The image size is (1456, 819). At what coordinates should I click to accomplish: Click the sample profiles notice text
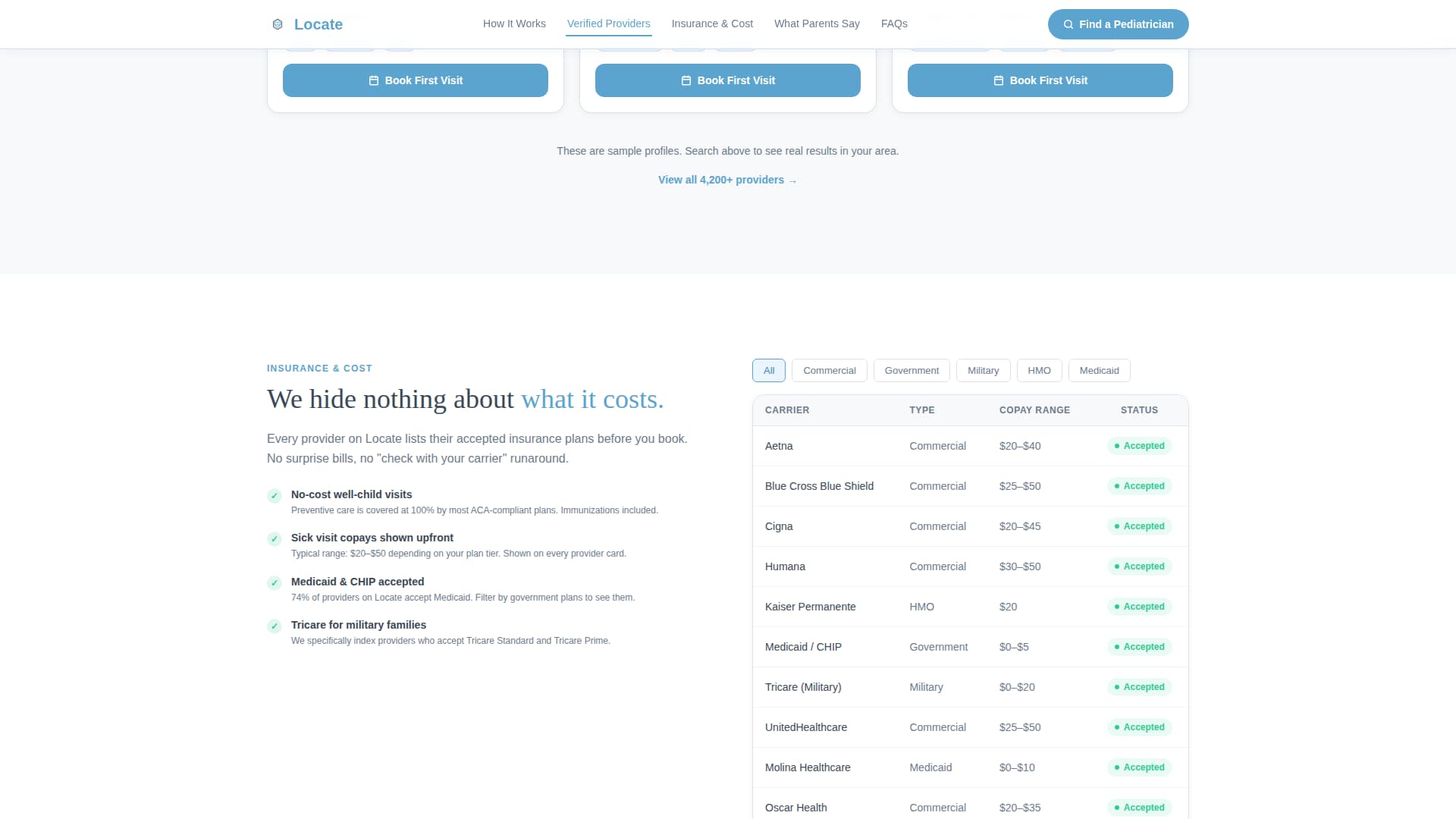728,151
